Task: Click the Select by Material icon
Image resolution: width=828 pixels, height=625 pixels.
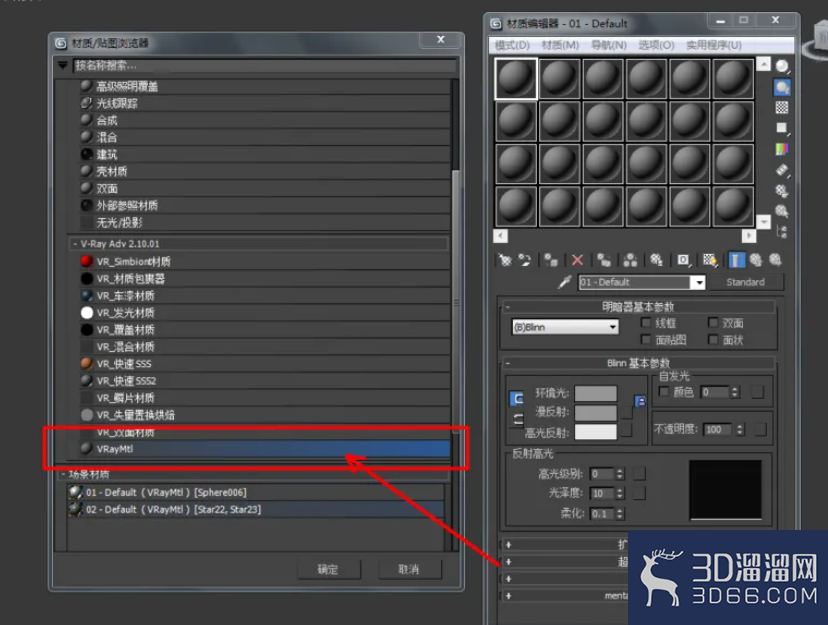Action: point(782,211)
